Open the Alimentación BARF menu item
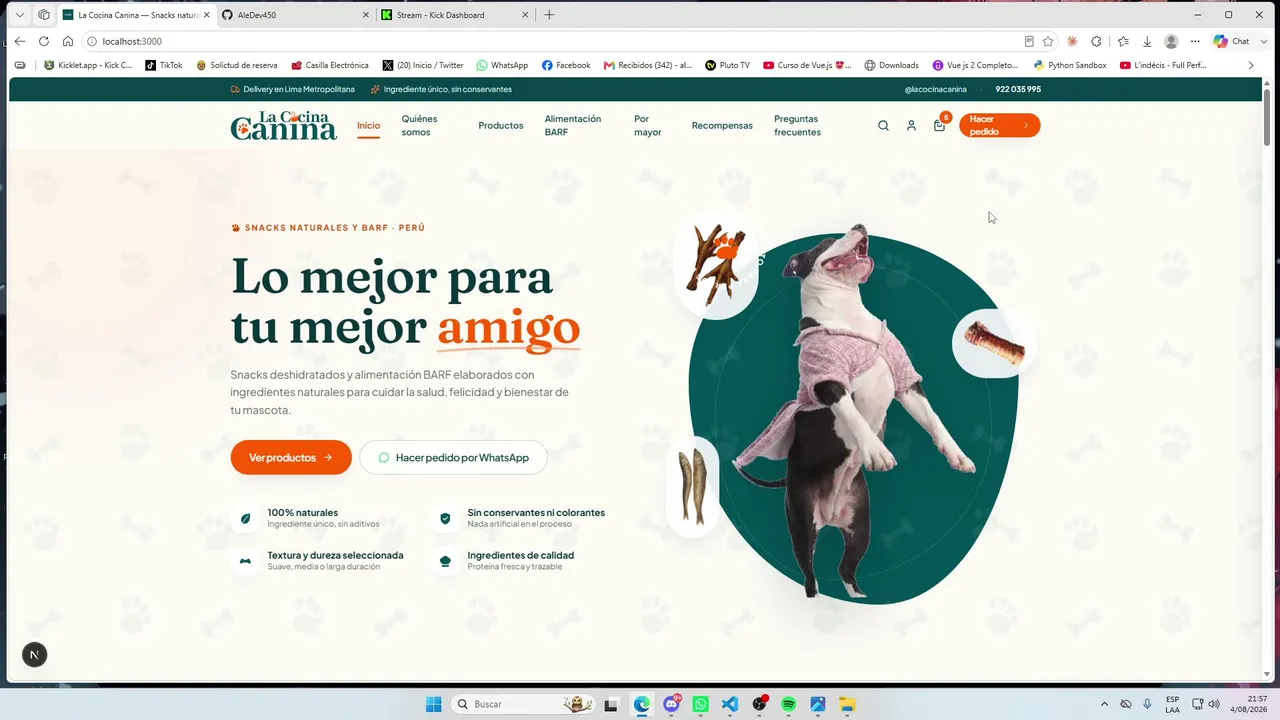Image resolution: width=1280 pixels, height=720 pixels. (x=573, y=125)
